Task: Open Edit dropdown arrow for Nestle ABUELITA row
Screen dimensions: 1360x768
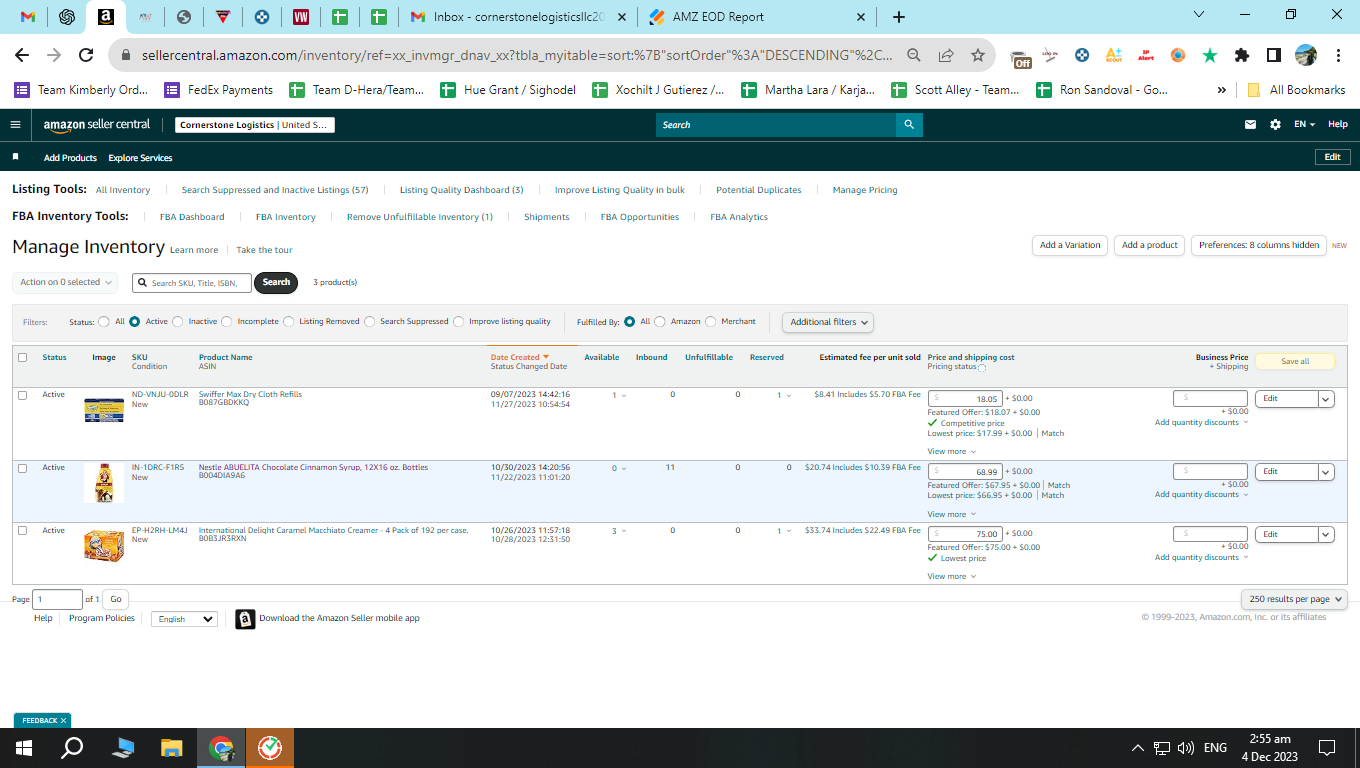Action: tap(1326, 472)
